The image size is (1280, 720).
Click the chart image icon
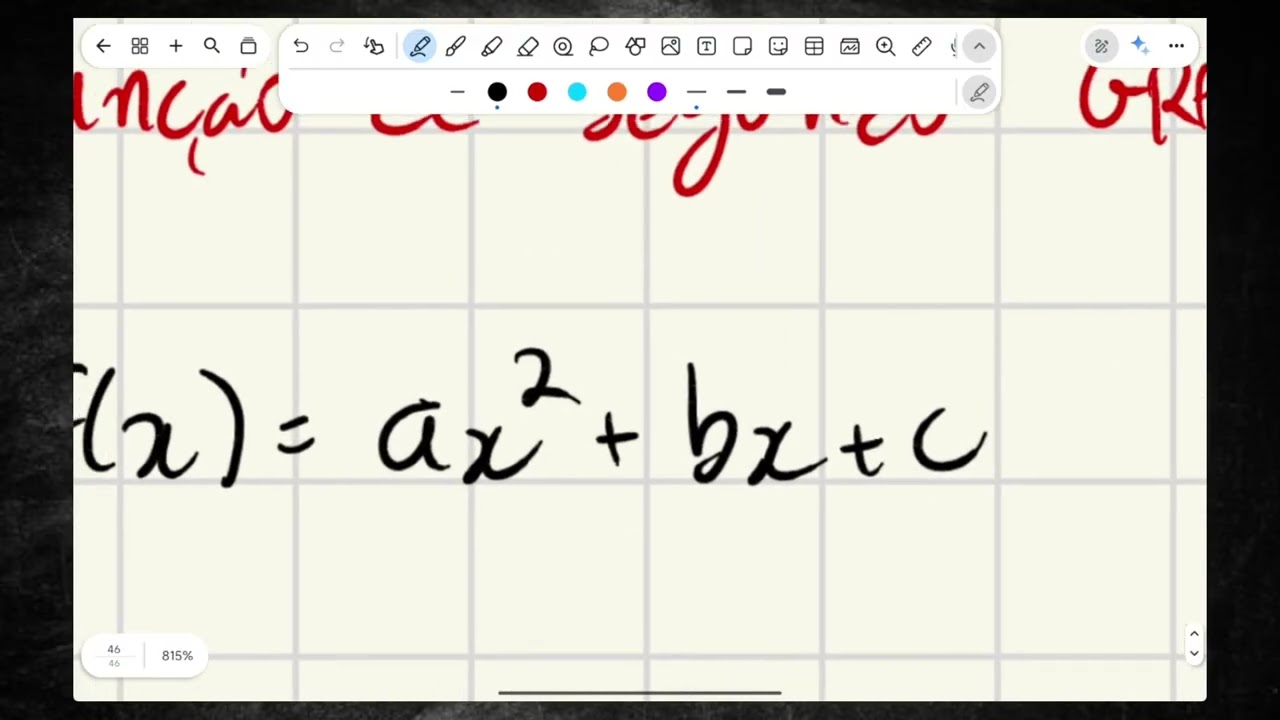coord(850,46)
